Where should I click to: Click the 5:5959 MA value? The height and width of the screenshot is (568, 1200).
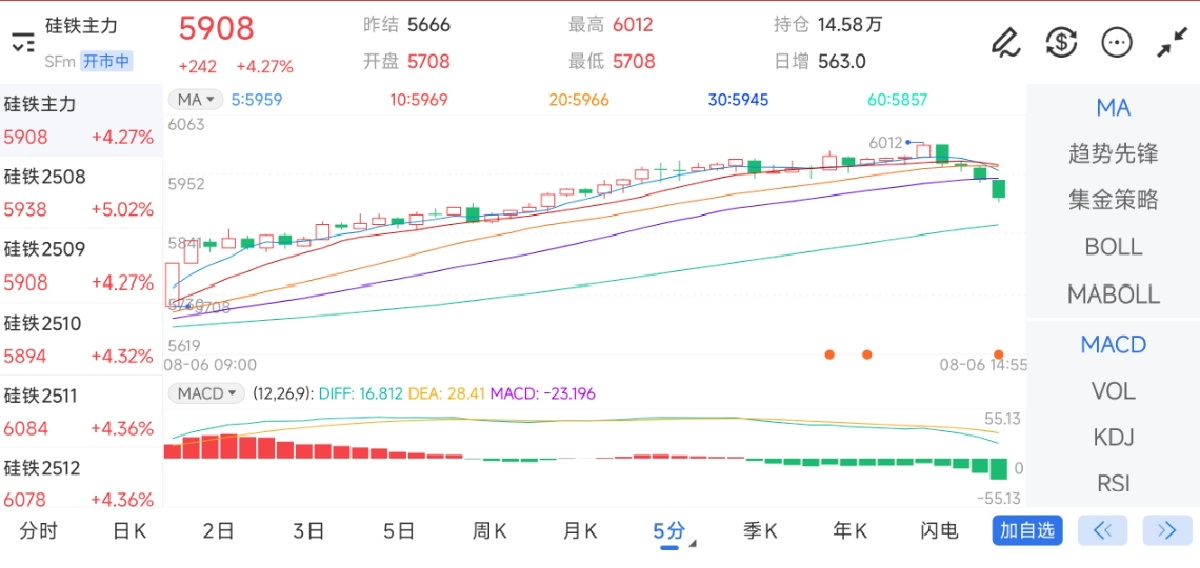[256, 100]
